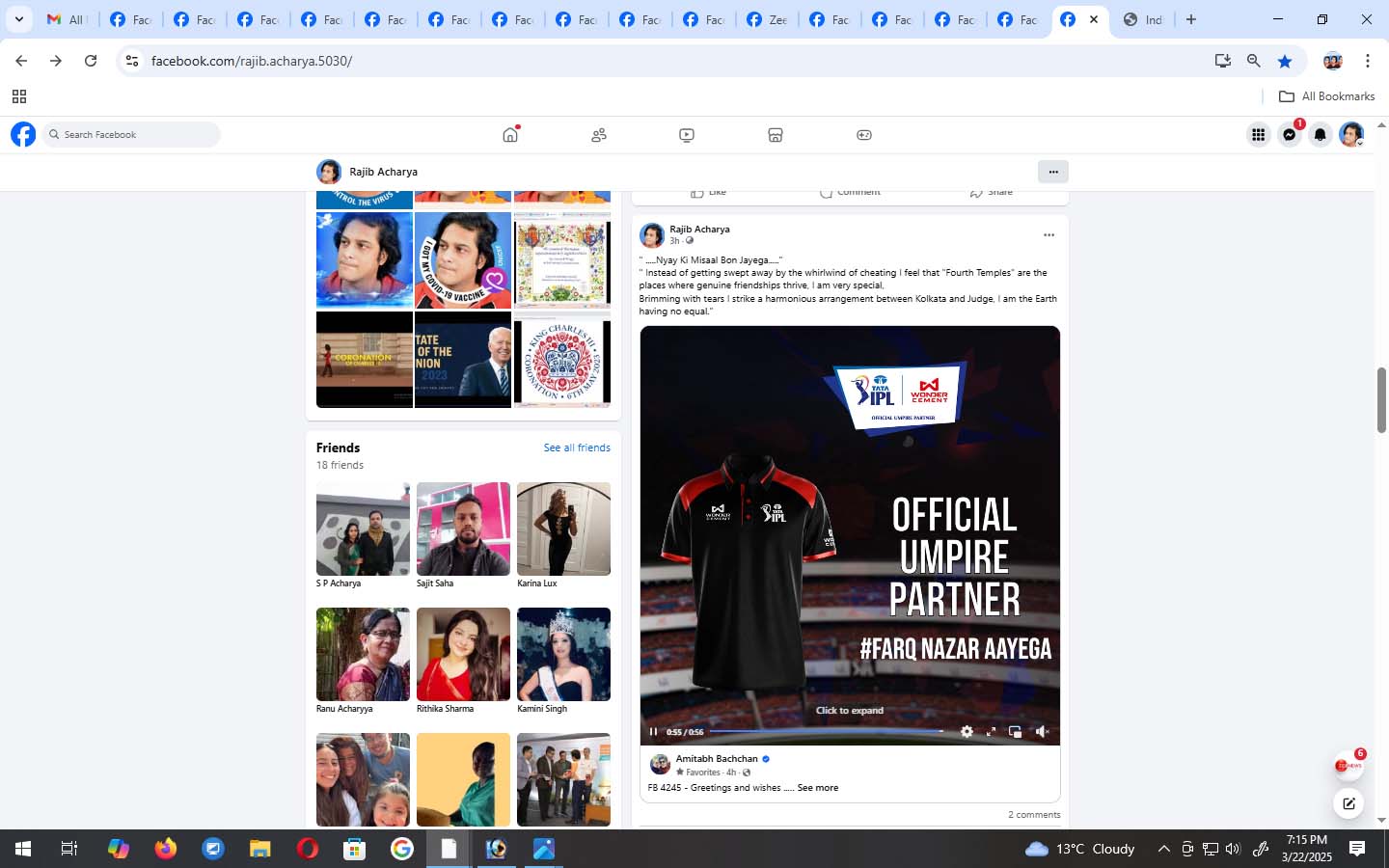Show hidden system tray icons
The image size is (1389, 868).
click(1163, 849)
